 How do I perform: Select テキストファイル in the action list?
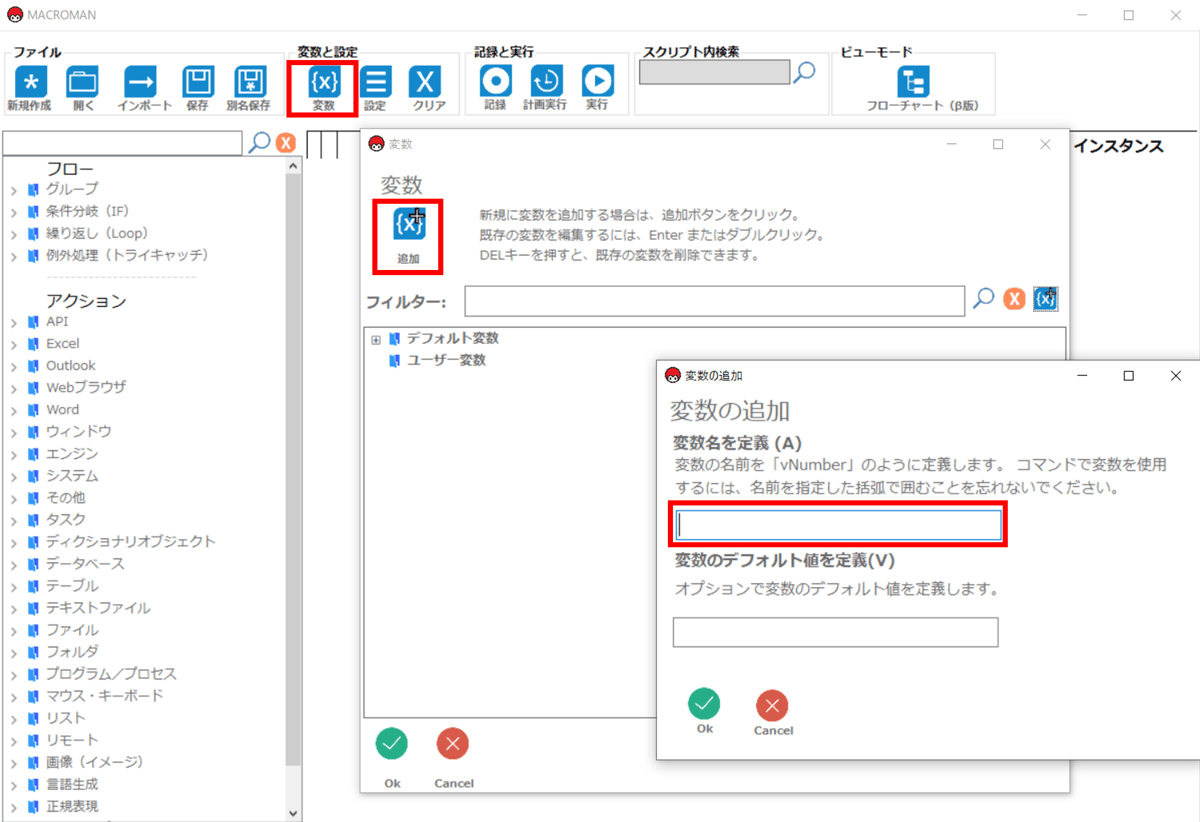(x=98, y=607)
